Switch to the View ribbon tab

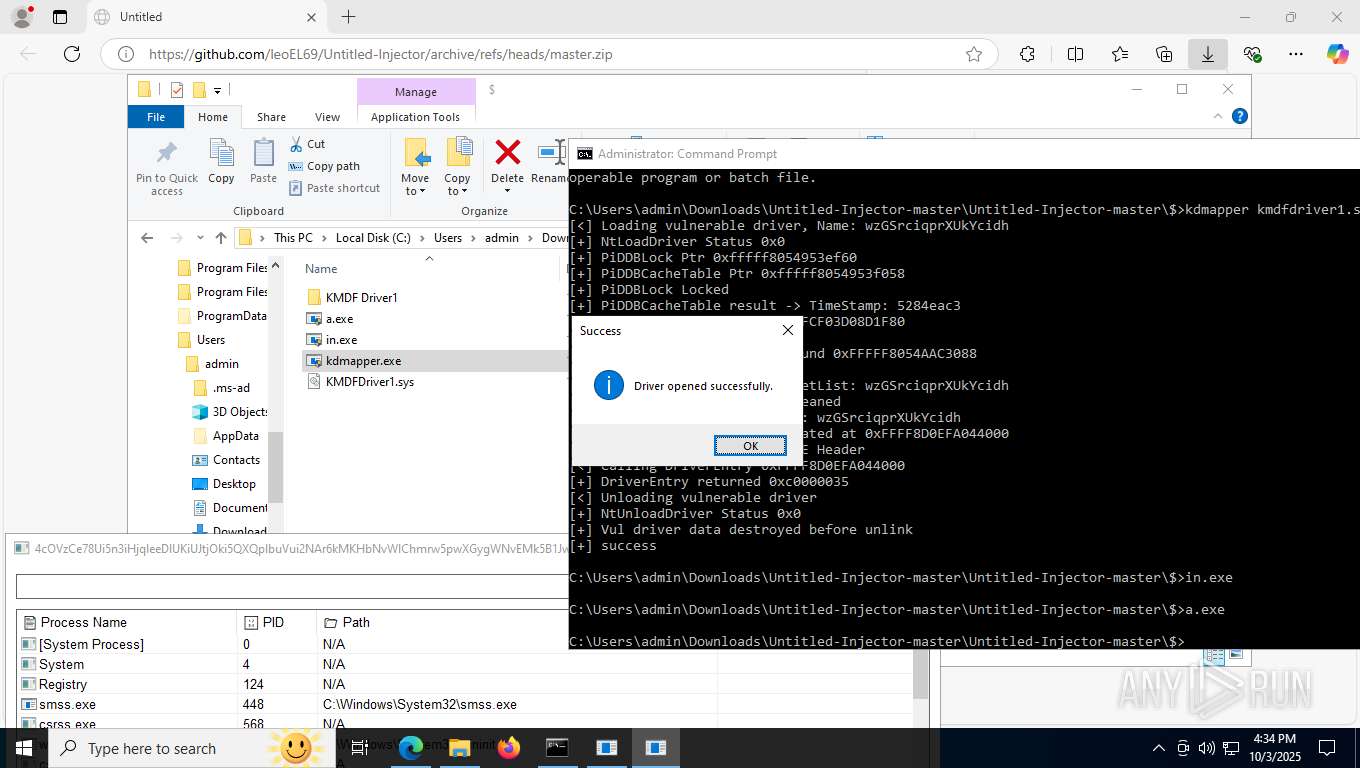[x=327, y=117]
